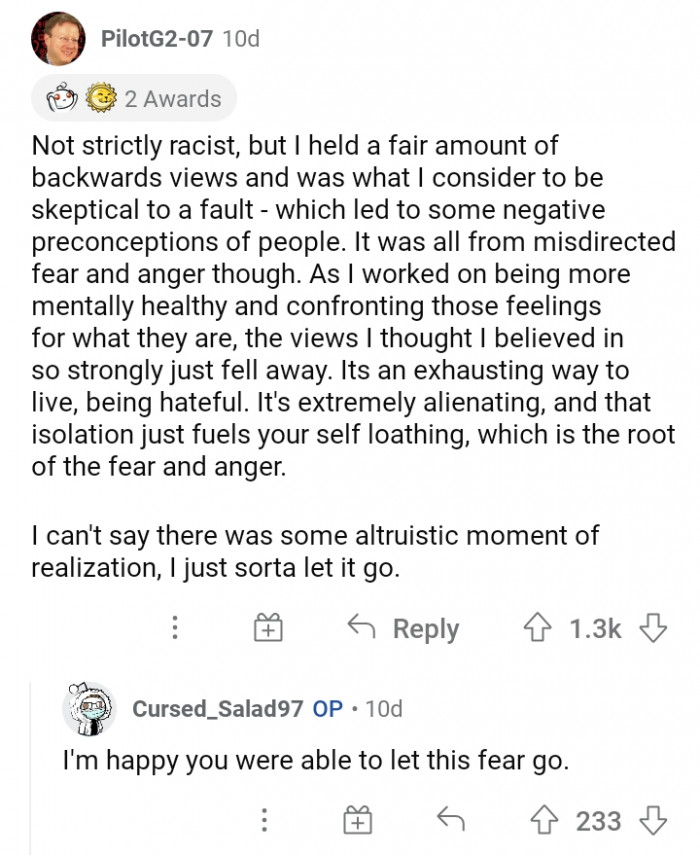700x855 pixels.
Task: Downvote Cursed_Salad97's reply
Action: pos(653,820)
